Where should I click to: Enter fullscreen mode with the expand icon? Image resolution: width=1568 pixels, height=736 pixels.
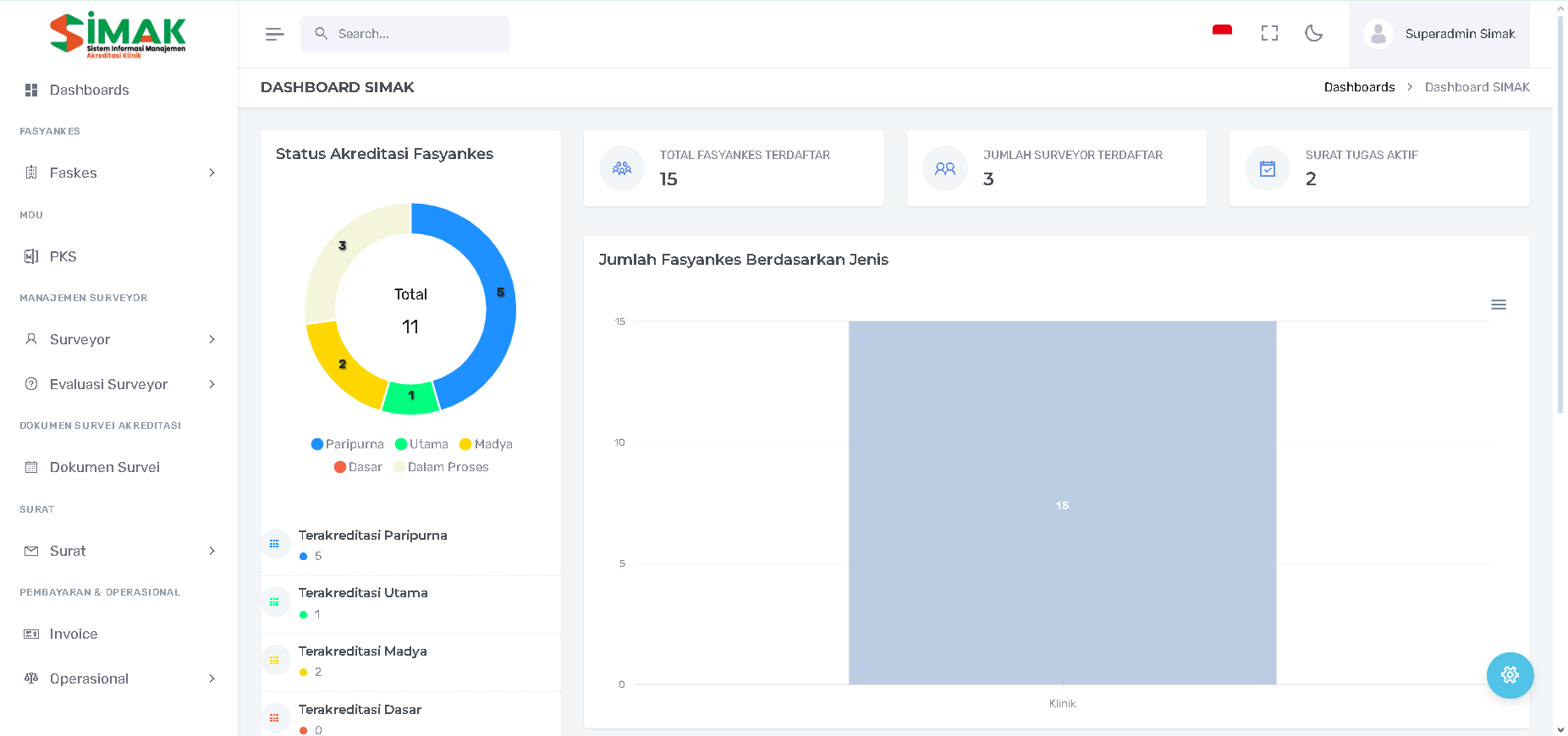[x=1269, y=33]
